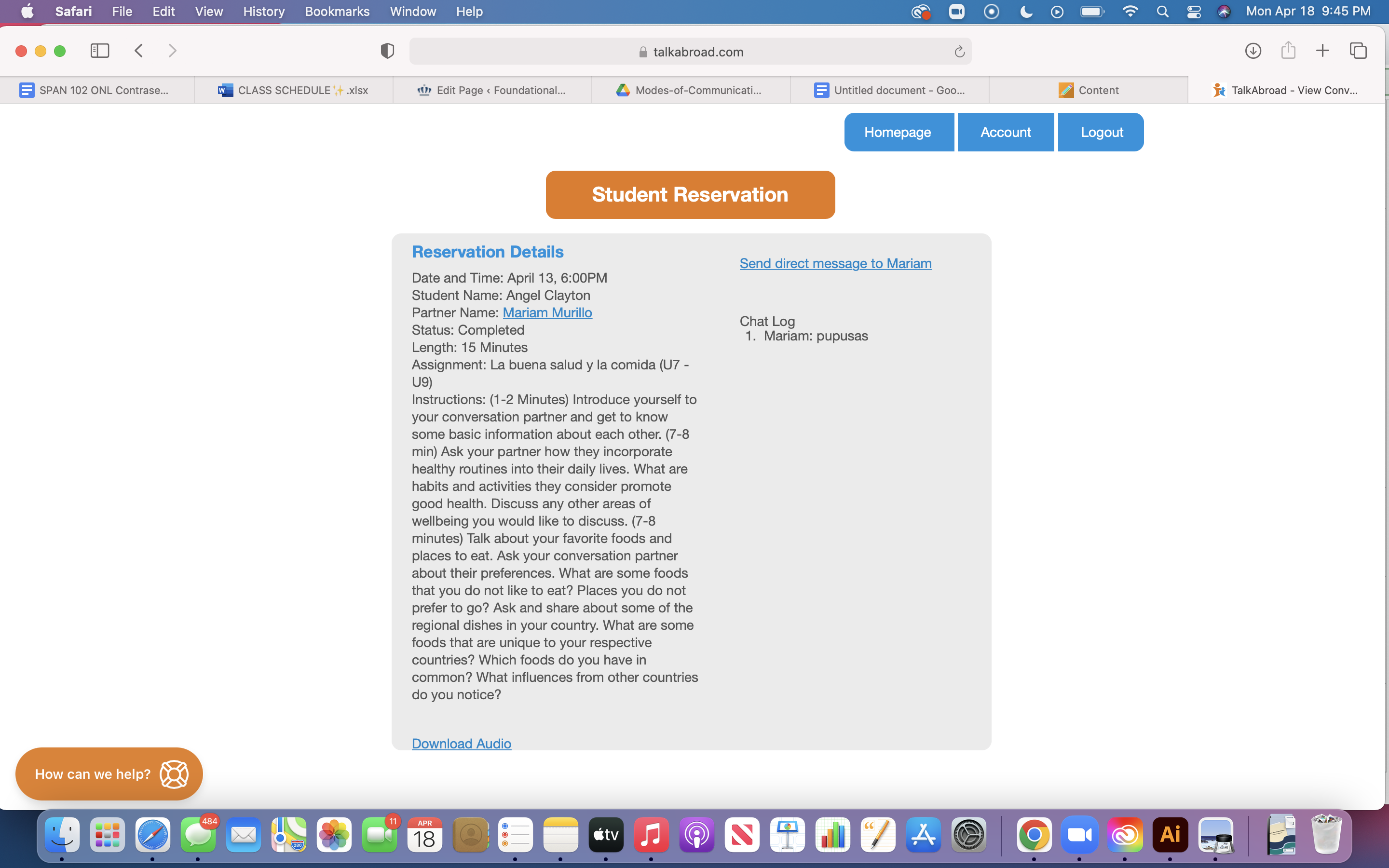The width and height of the screenshot is (1389, 868).
Task: Open the History menu
Action: [263, 12]
